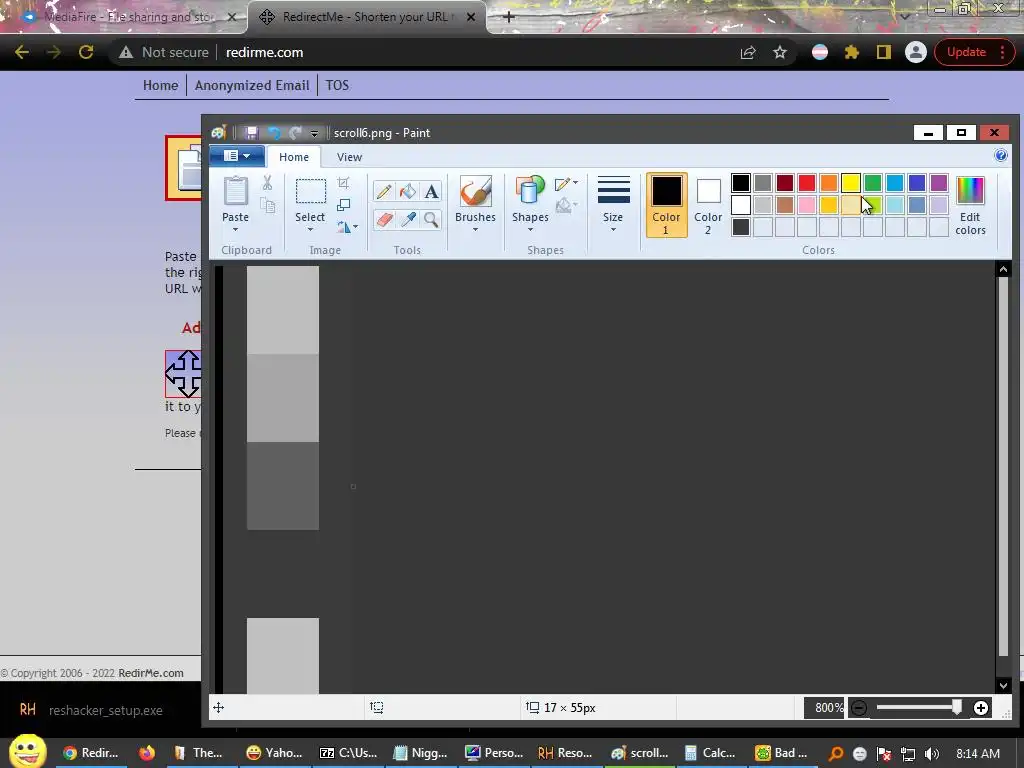Click the Paint zoom slider handle

(x=957, y=707)
